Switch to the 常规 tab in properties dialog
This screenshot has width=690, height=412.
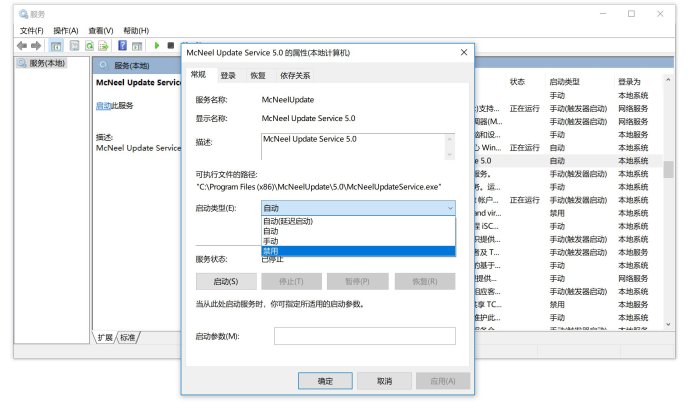coord(198,74)
